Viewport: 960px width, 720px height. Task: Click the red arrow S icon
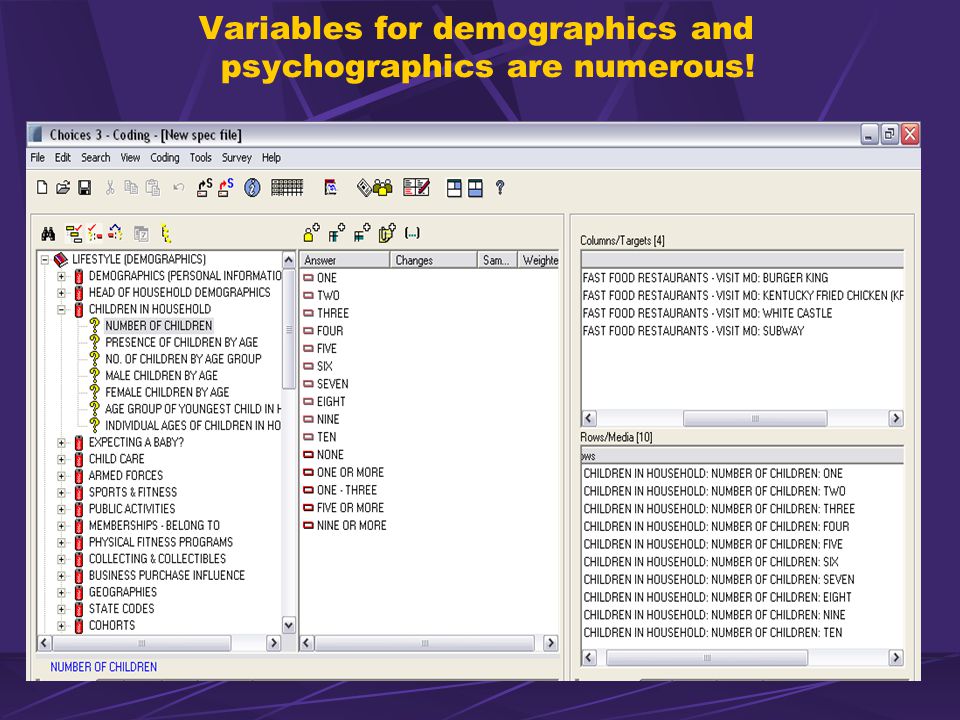point(226,187)
